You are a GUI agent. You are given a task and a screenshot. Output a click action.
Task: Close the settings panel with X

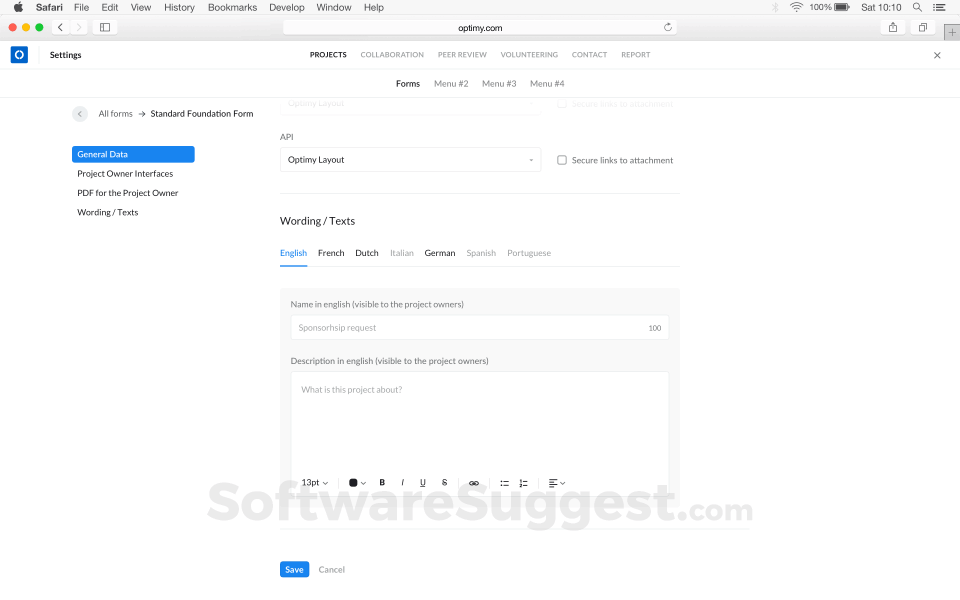click(937, 55)
